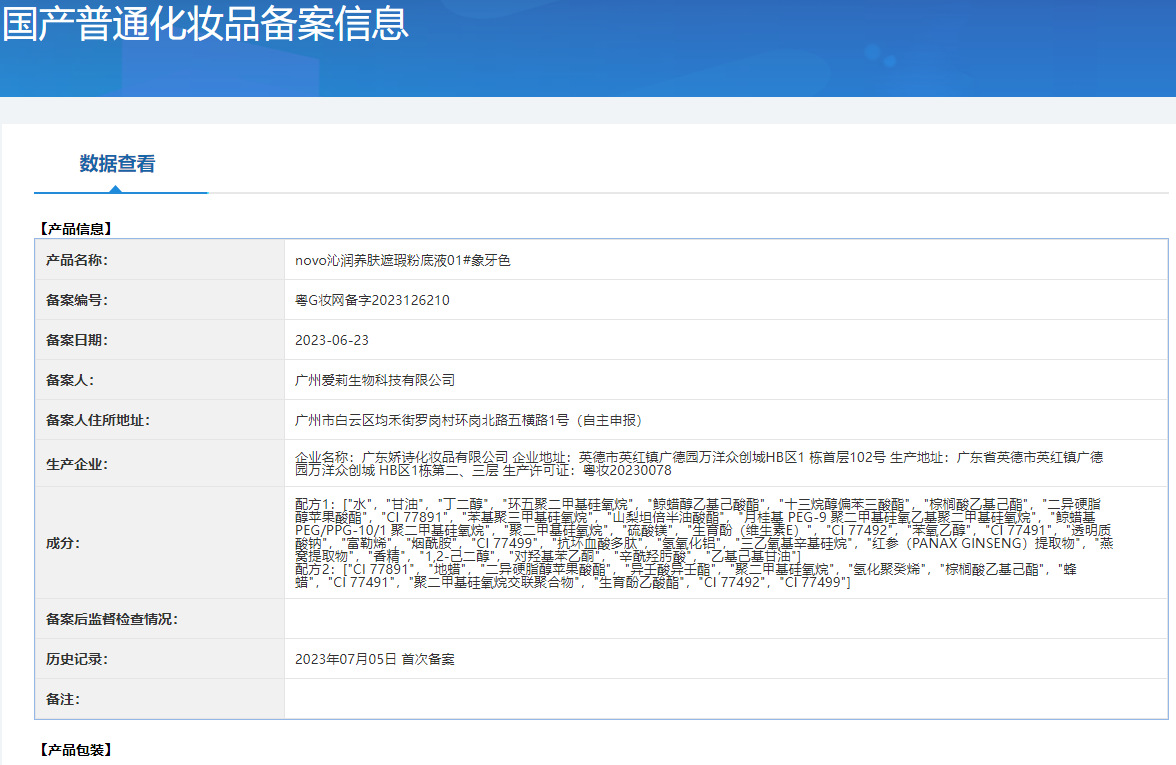Click the page title 国产普通化妆品备案信息
This screenshot has height=765, width=1176.
click(x=206, y=23)
